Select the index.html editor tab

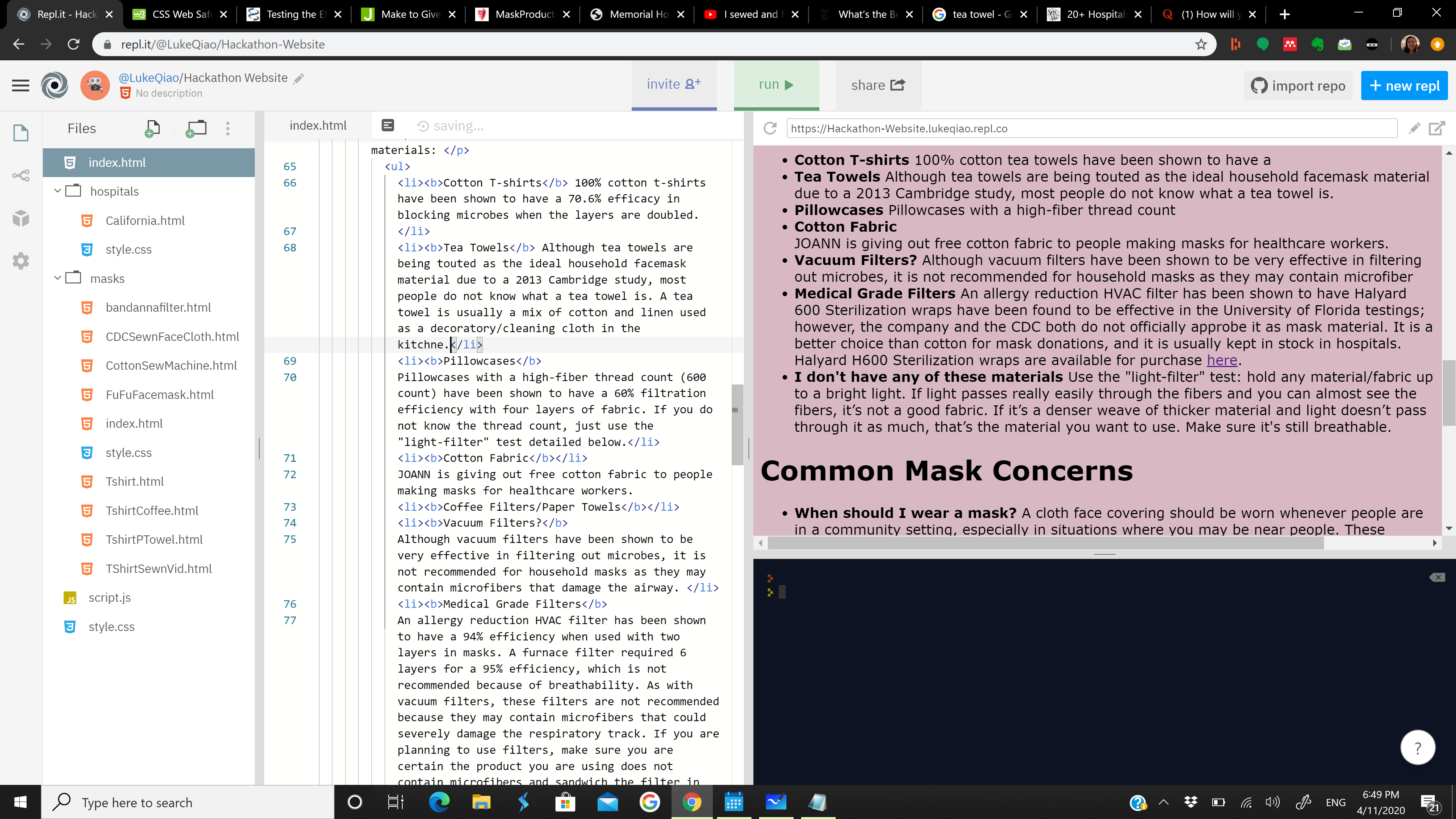click(x=318, y=126)
